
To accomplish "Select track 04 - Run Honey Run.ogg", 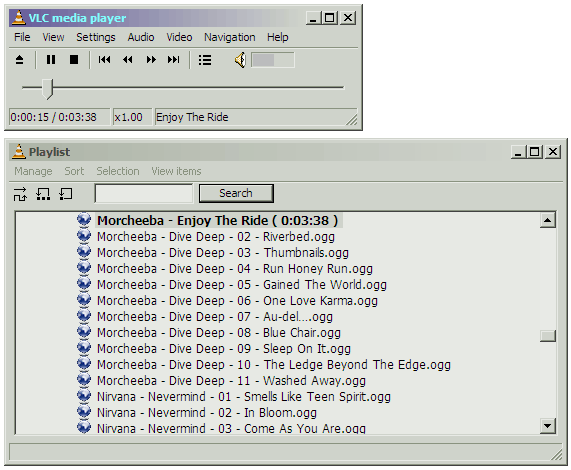I will click(235, 269).
